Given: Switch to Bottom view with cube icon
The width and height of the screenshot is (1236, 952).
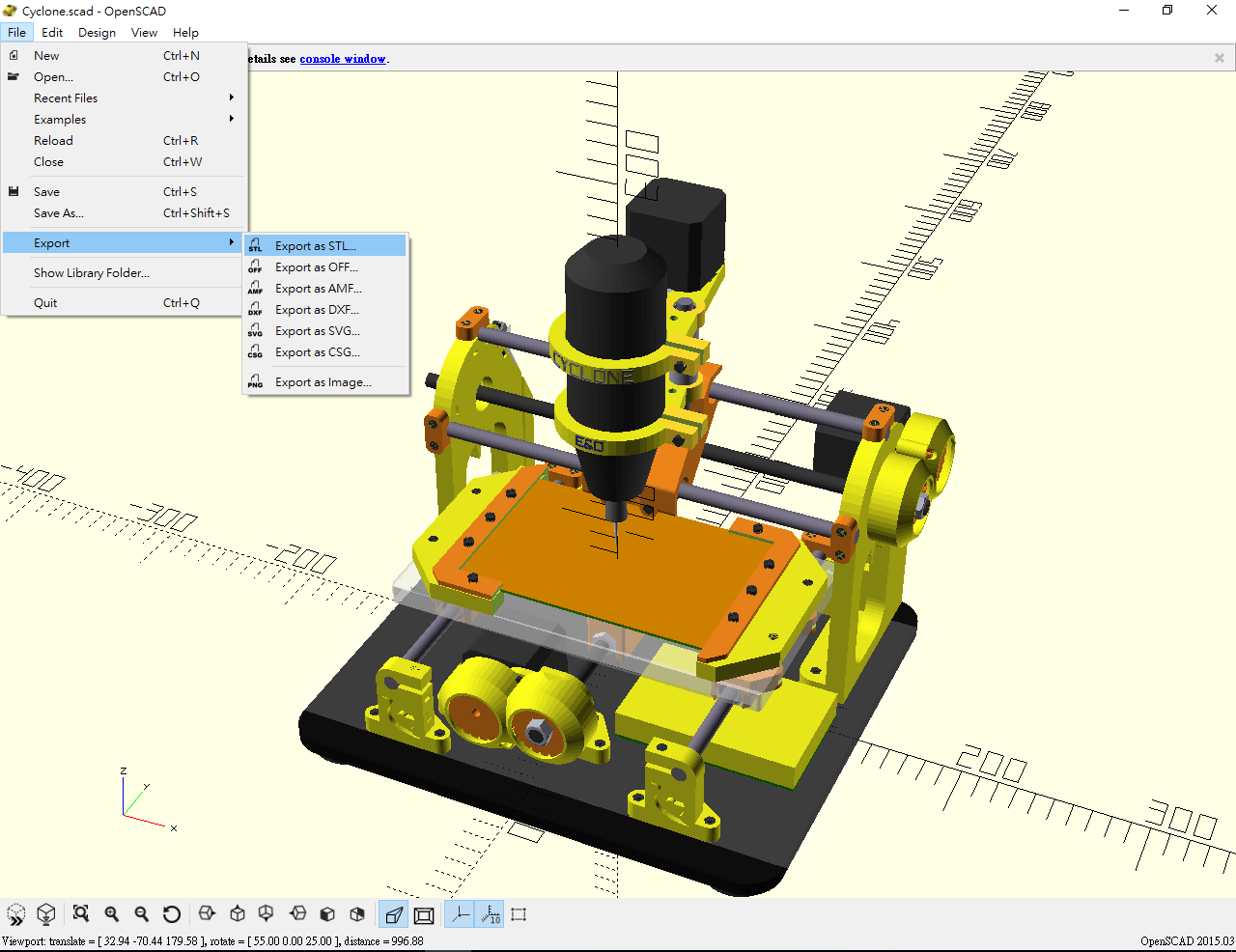Looking at the screenshot, I should tap(267, 914).
